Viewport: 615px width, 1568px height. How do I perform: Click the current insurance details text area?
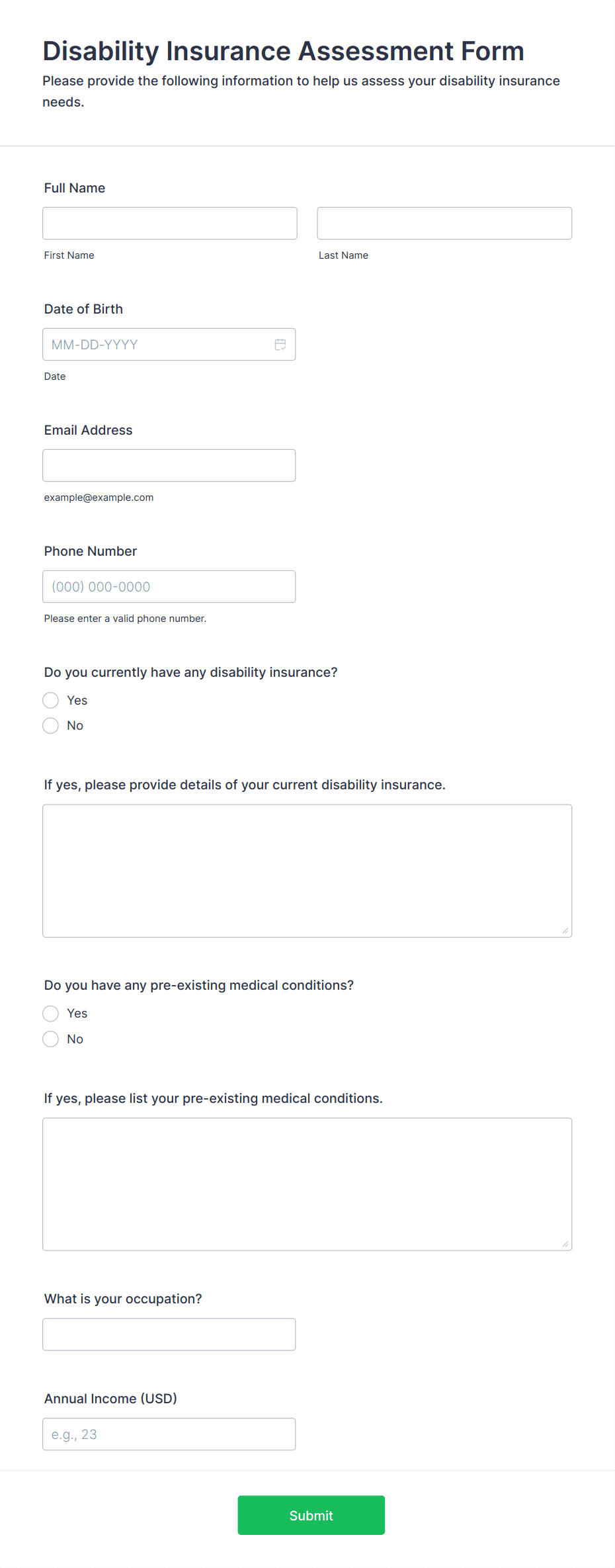(x=307, y=871)
